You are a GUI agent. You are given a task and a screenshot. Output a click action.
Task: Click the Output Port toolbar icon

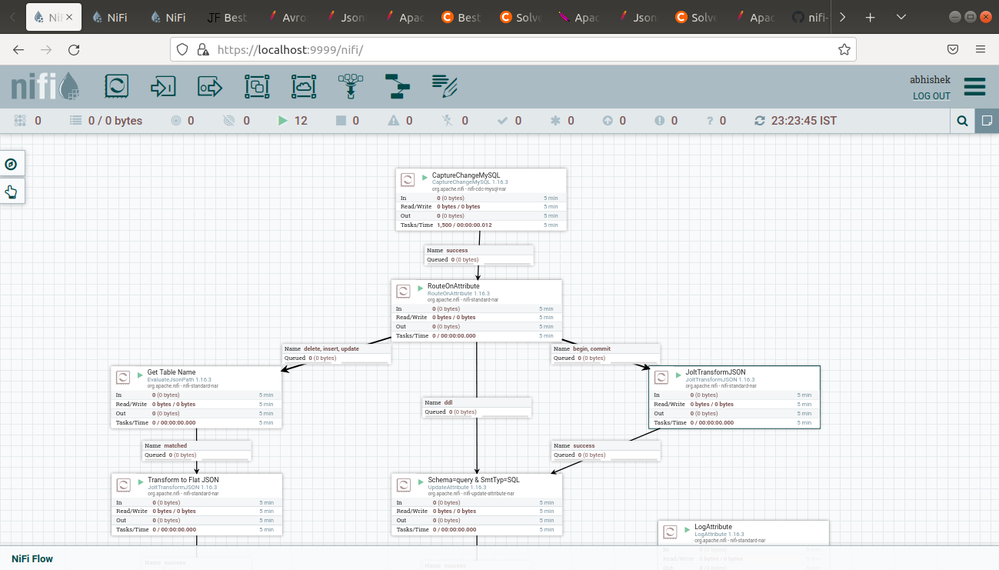click(210, 87)
